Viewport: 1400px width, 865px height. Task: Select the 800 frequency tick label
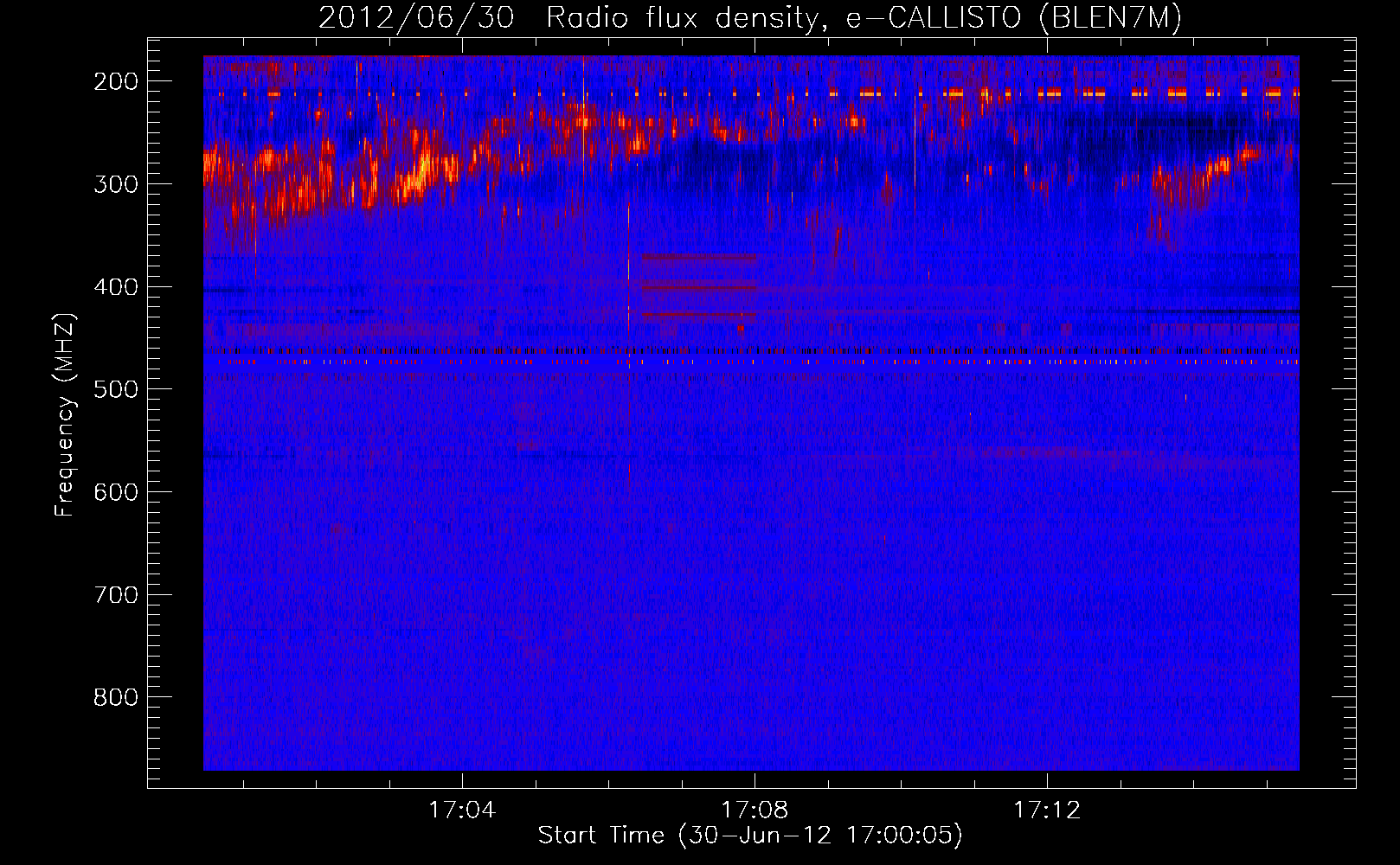pos(115,697)
